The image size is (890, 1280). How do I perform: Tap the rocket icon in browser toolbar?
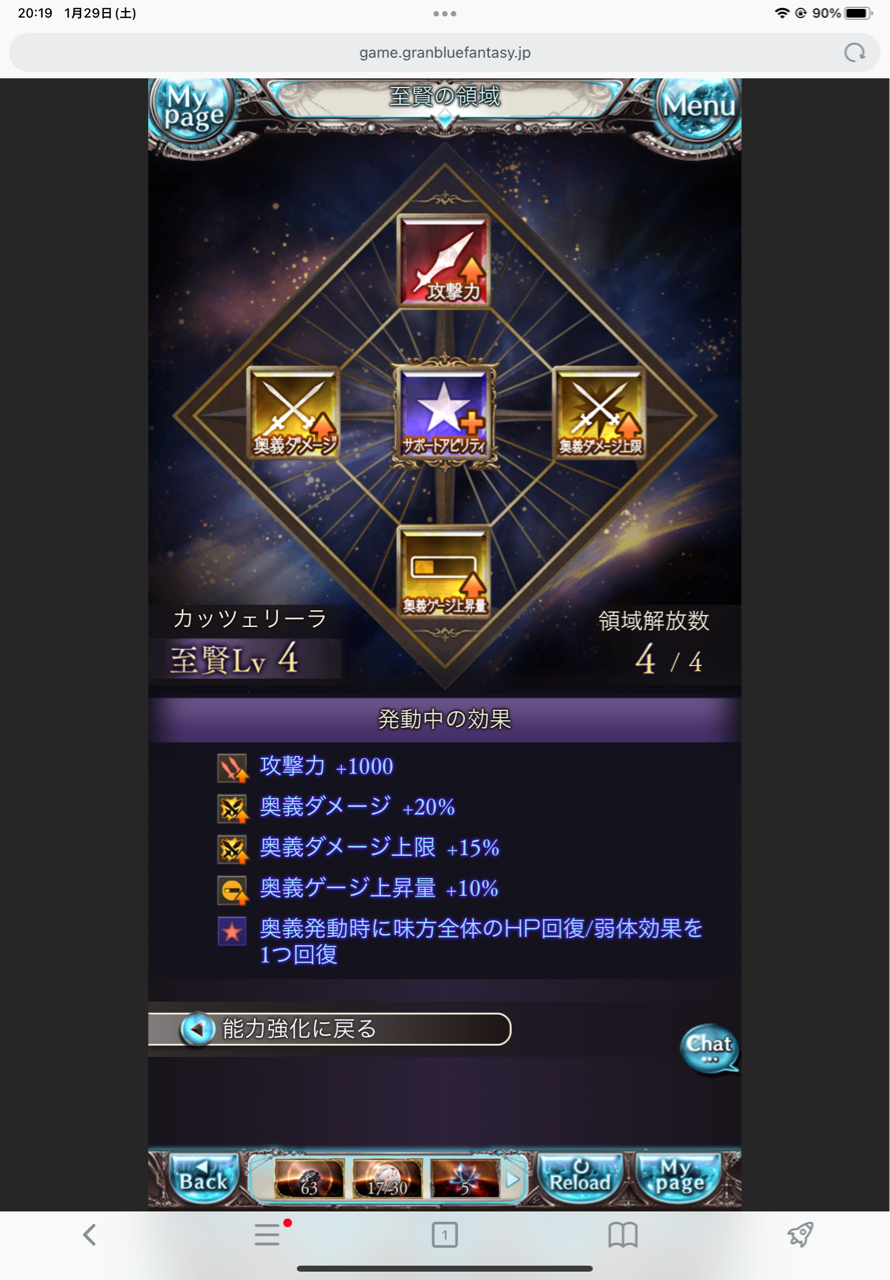click(800, 1235)
